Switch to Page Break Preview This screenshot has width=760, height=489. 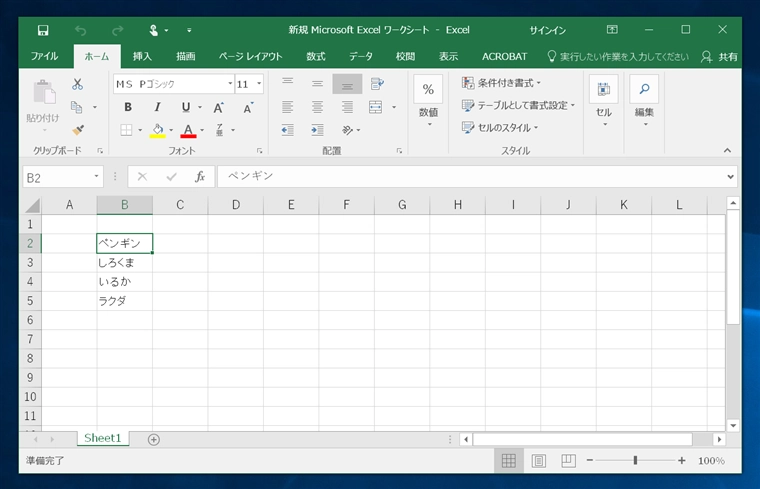[x=568, y=460]
